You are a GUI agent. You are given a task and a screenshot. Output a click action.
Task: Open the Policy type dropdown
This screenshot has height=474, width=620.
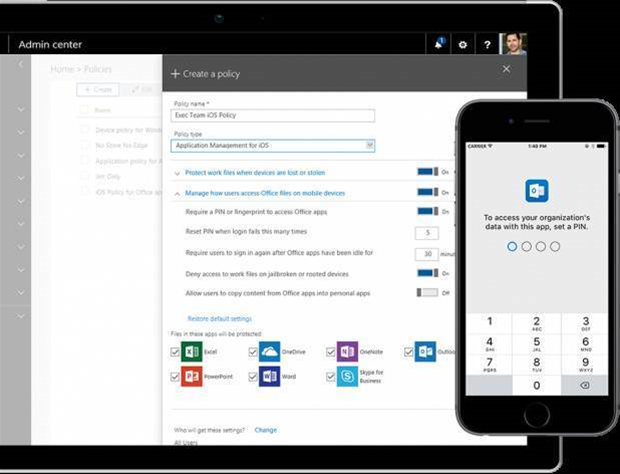click(x=273, y=145)
